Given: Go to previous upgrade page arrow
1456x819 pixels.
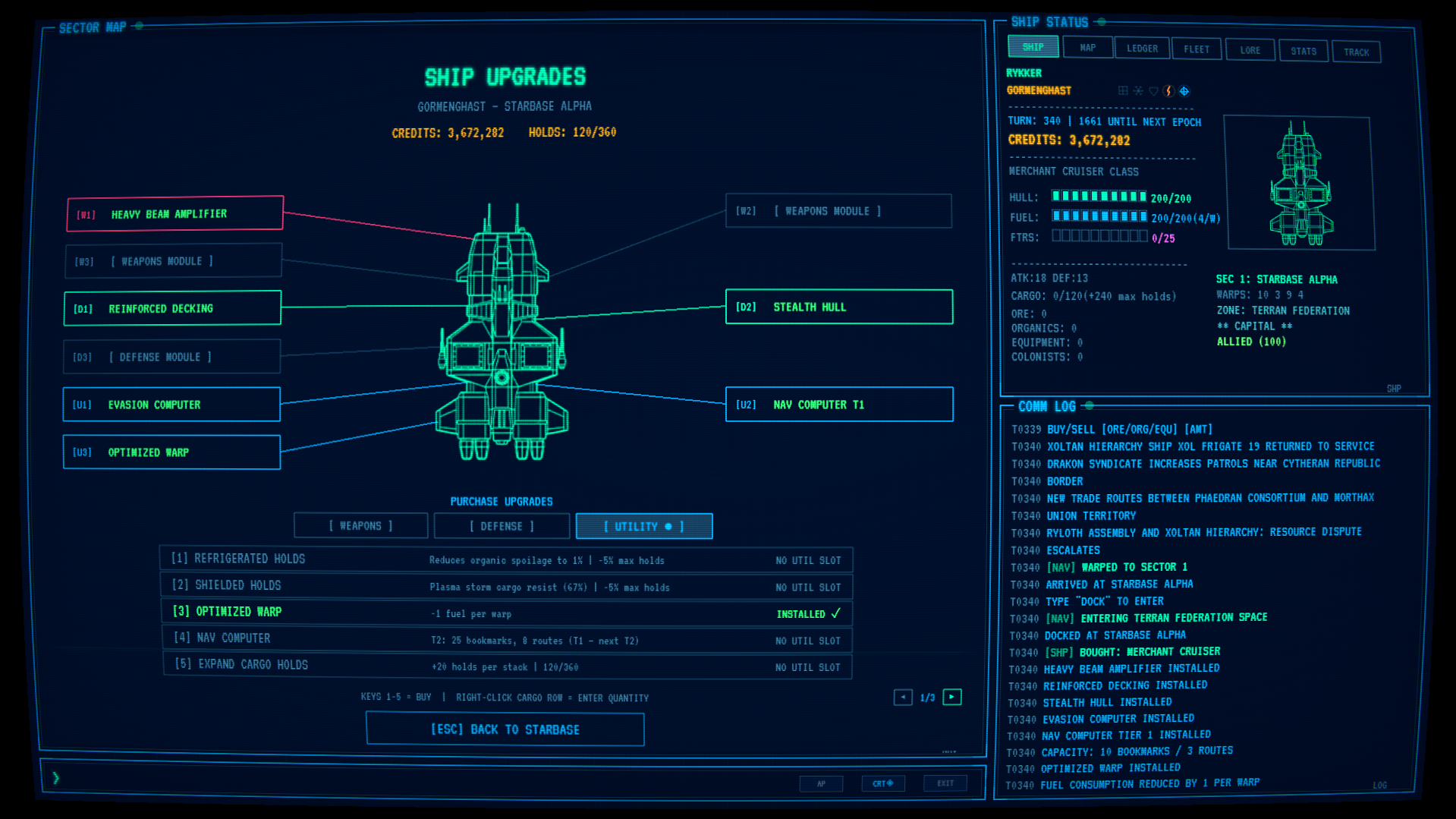Looking at the screenshot, I should pyautogui.click(x=903, y=697).
